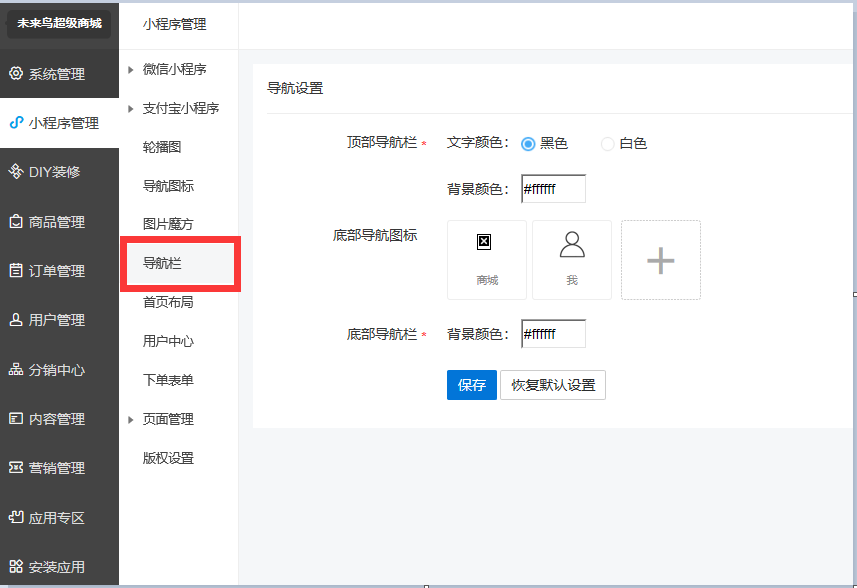Select the 白色 text color radio button

pos(607,144)
